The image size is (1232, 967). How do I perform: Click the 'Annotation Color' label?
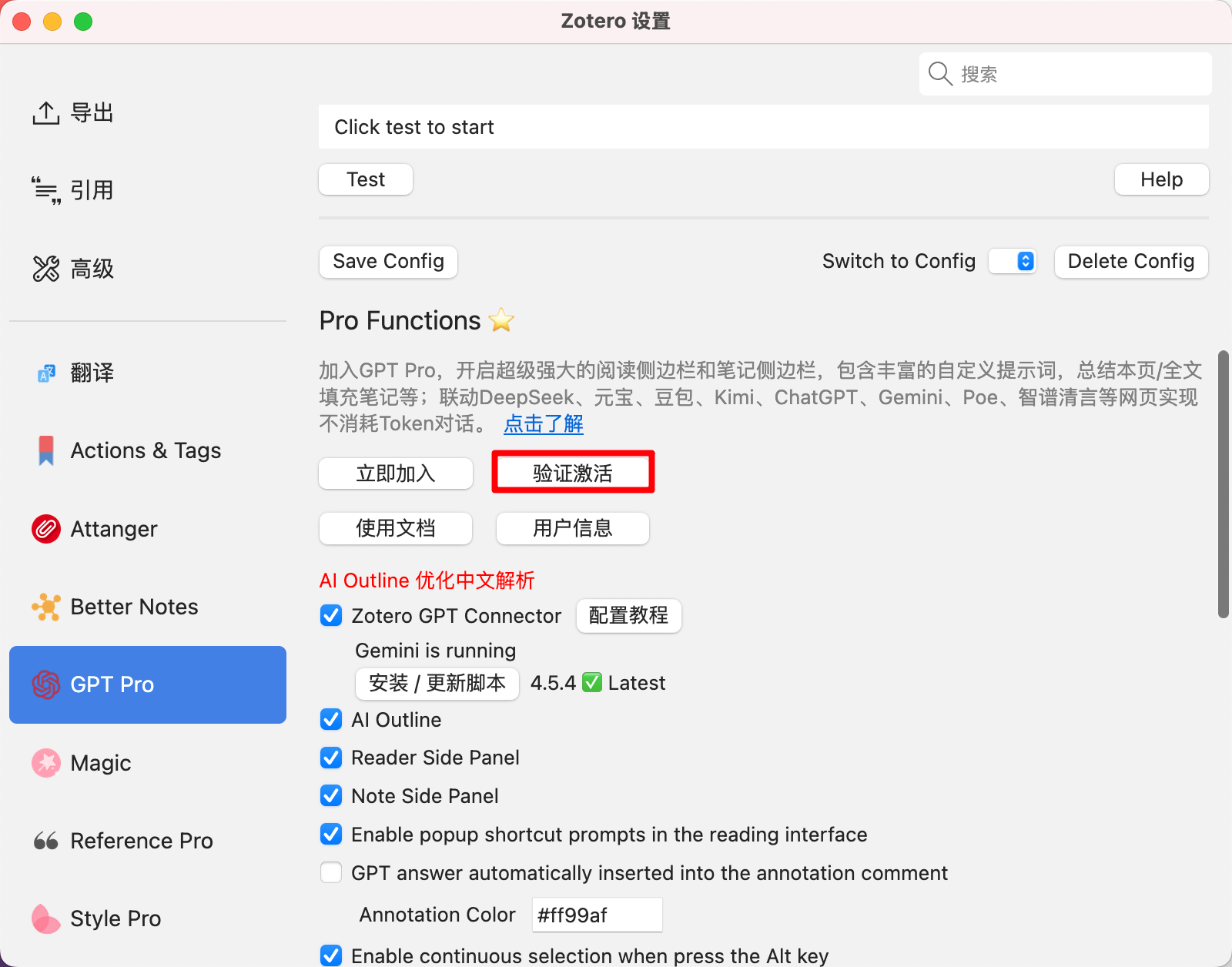[437, 915]
